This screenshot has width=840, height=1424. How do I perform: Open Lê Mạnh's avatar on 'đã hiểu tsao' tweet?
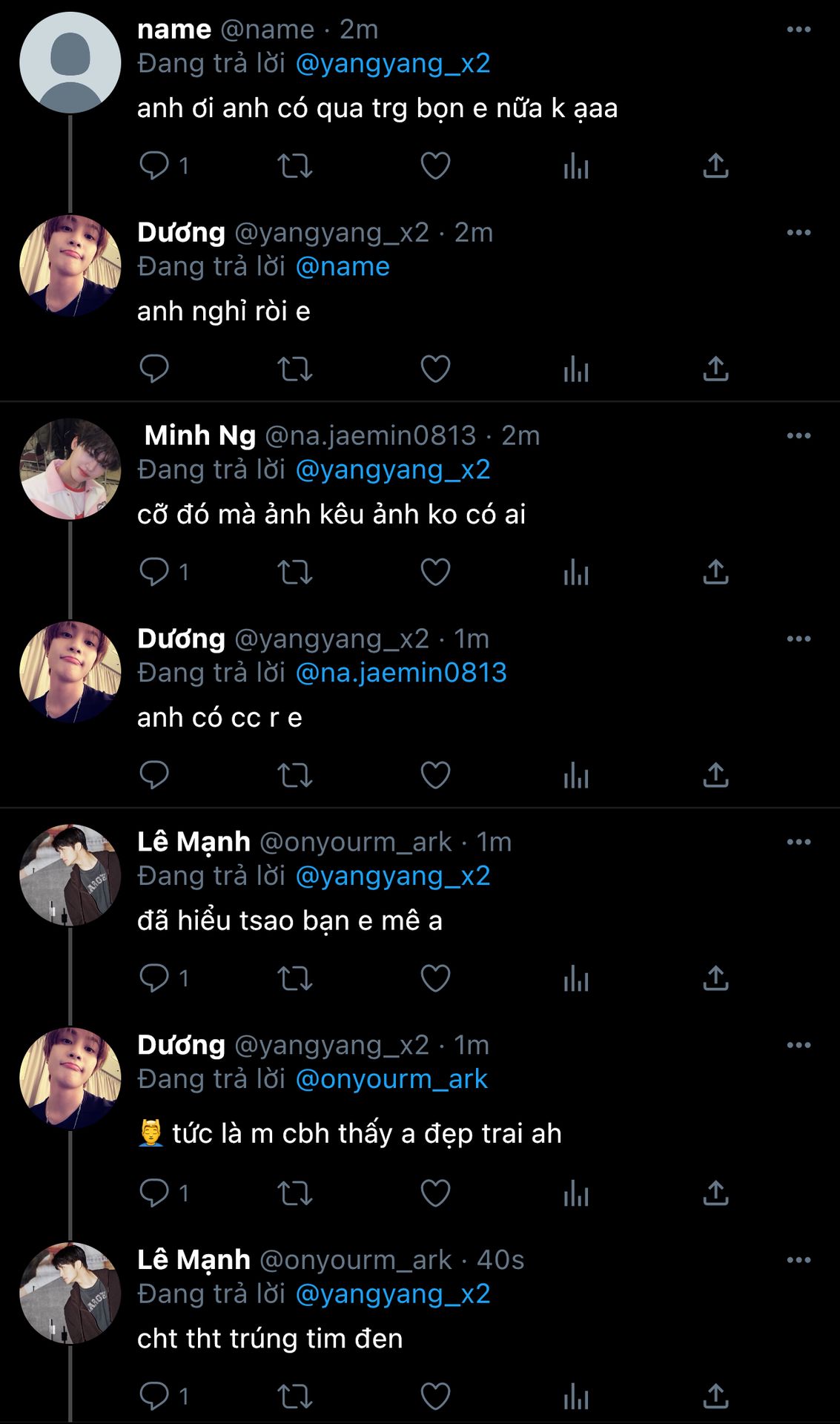point(70,875)
